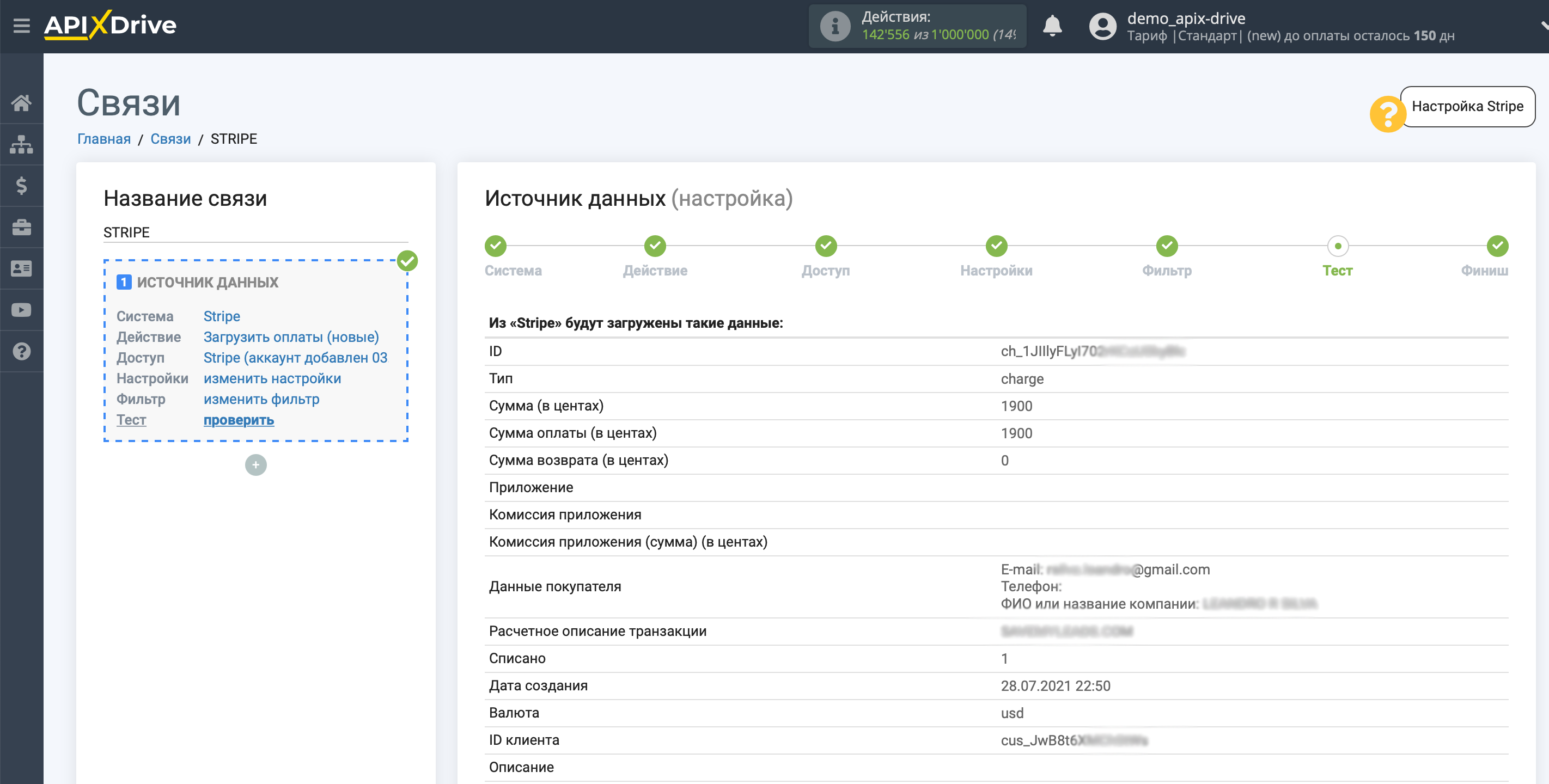Click the Валюта row label
1549x784 pixels.
tap(514, 713)
